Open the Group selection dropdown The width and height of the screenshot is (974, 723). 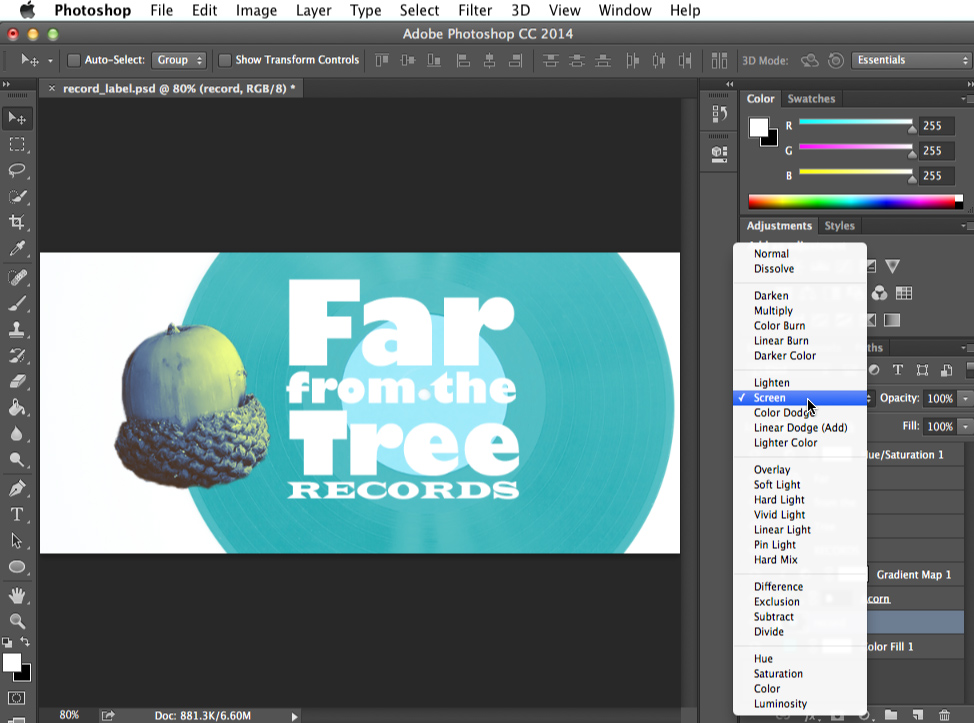(x=179, y=59)
